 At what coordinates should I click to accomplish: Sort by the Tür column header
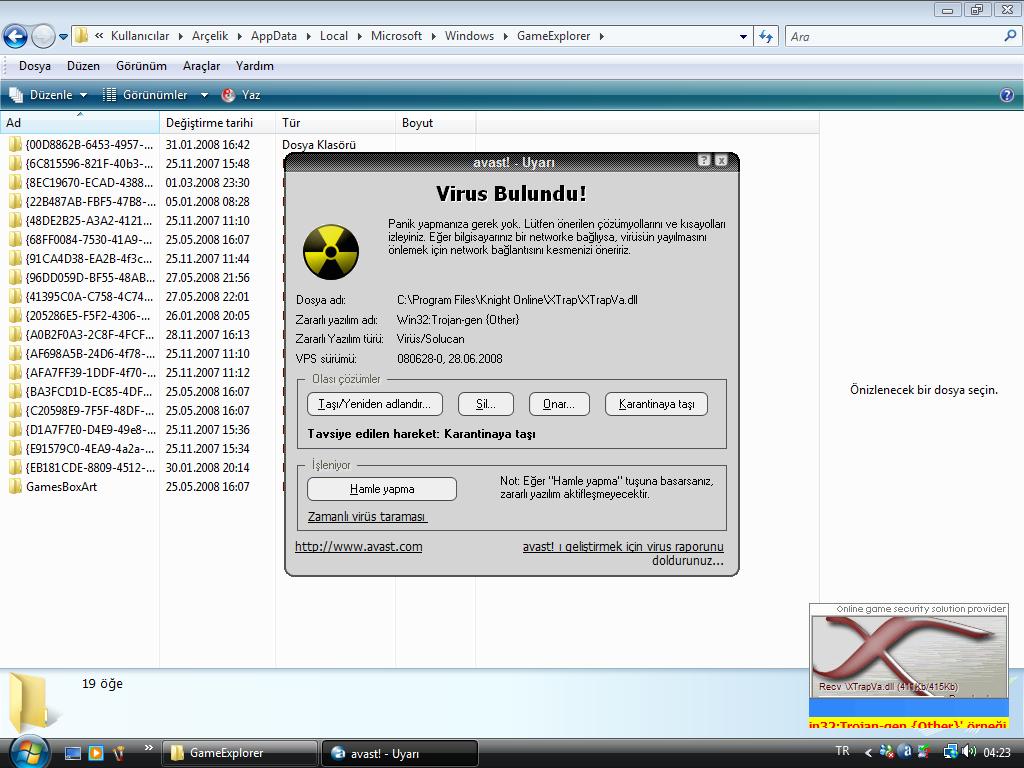click(336, 123)
